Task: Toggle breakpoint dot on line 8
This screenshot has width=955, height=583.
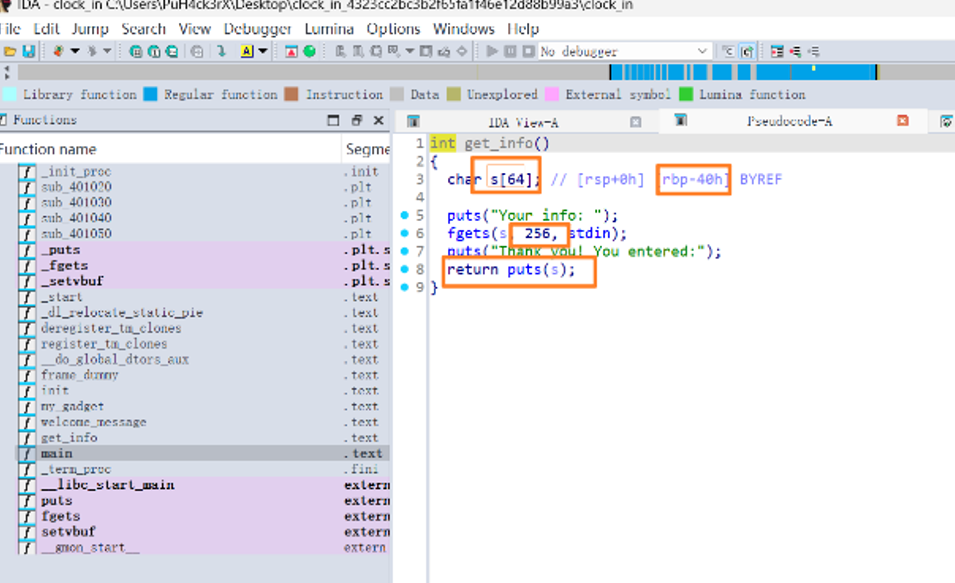Action: pos(404,270)
